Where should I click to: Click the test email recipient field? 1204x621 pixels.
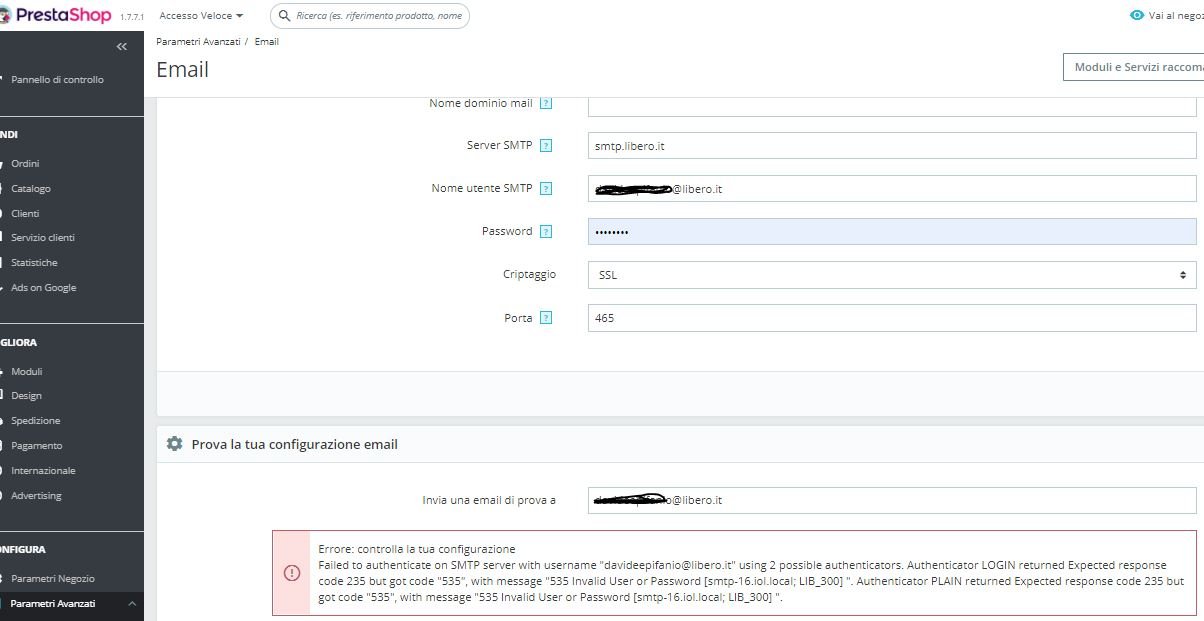pyautogui.click(x=892, y=499)
